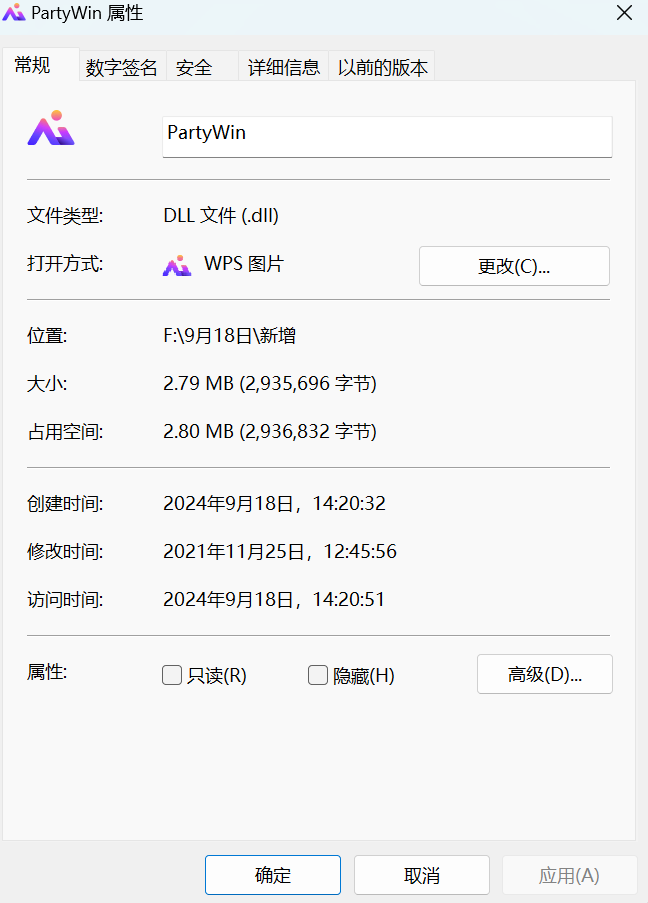Click the PartyWin 属性 window title
Image resolution: width=648 pixels, height=903 pixels.
click(87, 13)
